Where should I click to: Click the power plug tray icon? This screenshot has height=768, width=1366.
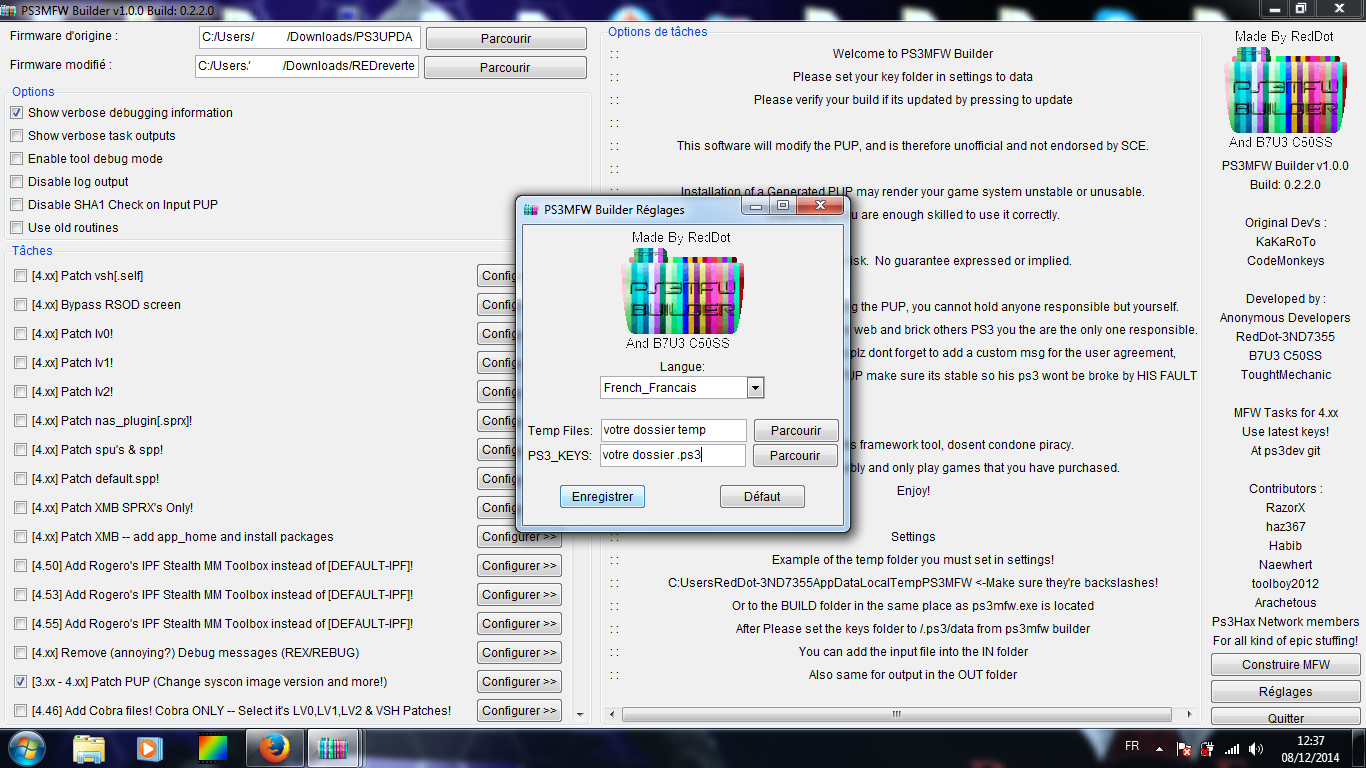pos(1208,748)
